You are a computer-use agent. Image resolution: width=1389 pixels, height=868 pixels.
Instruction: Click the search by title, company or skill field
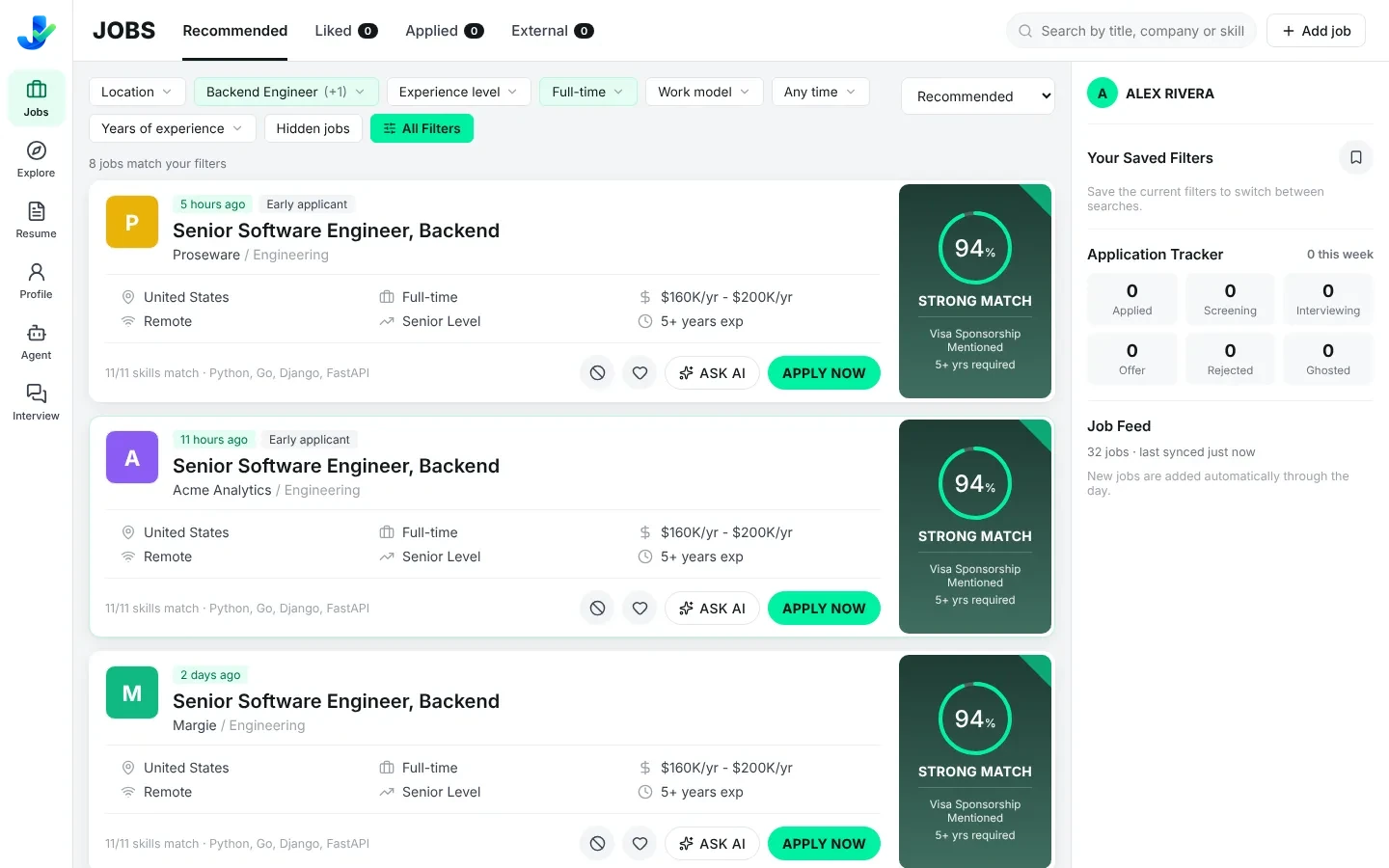[1131, 31]
